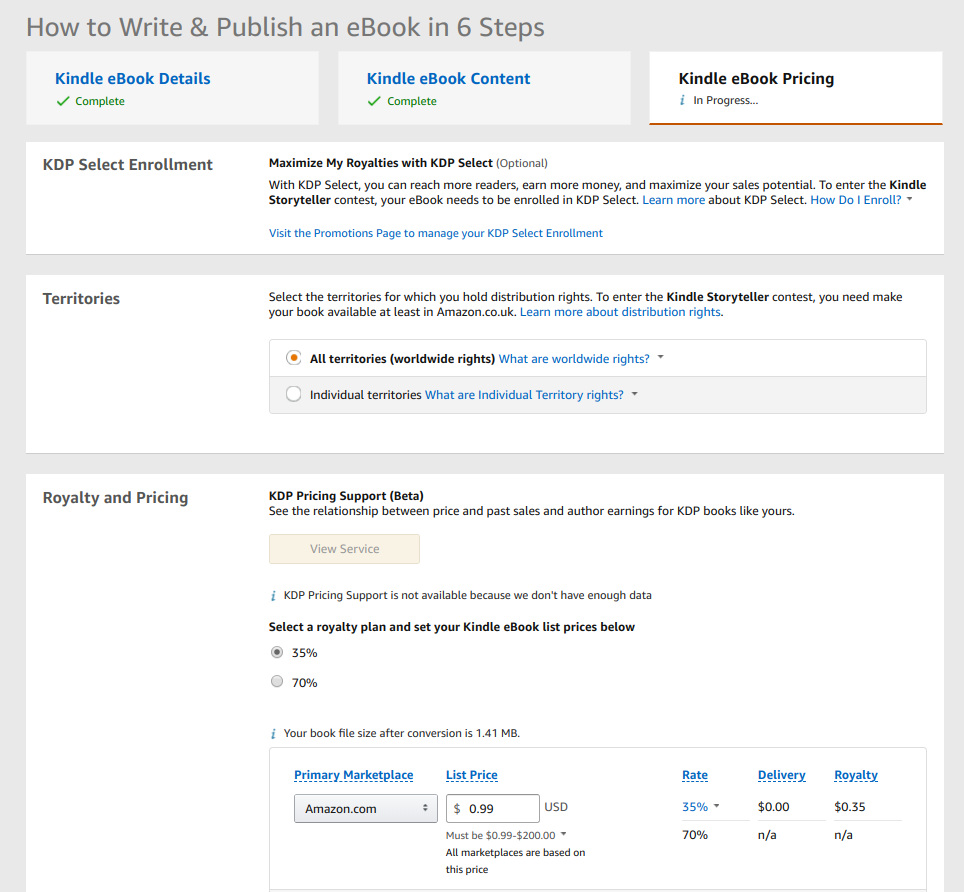Click 'How to Write & Publish an eBook' heading
This screenshot has width=964, height=892.
pyautogui.click(x=285, y=27)
